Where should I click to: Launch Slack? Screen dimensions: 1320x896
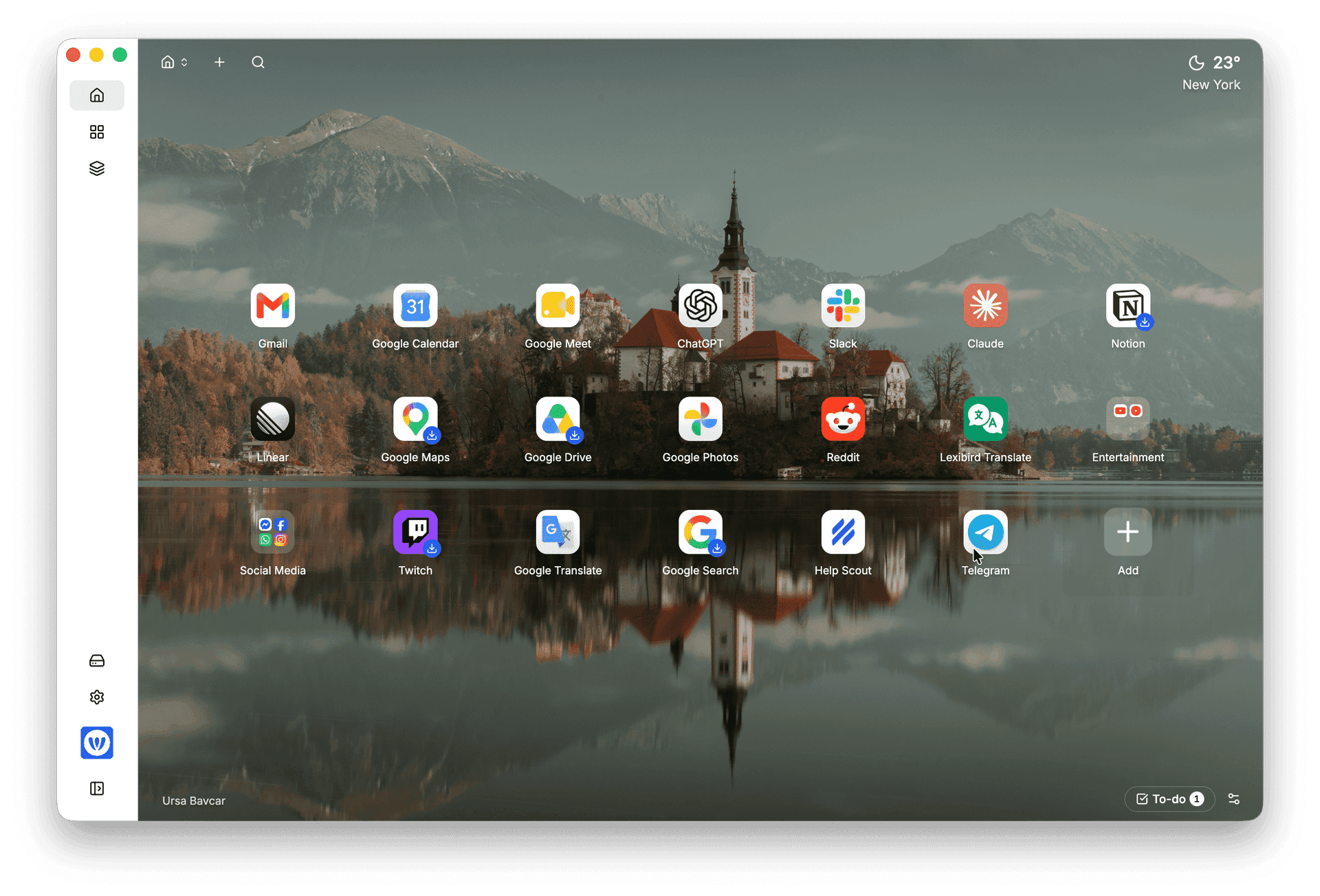click(x=843, y=306)
